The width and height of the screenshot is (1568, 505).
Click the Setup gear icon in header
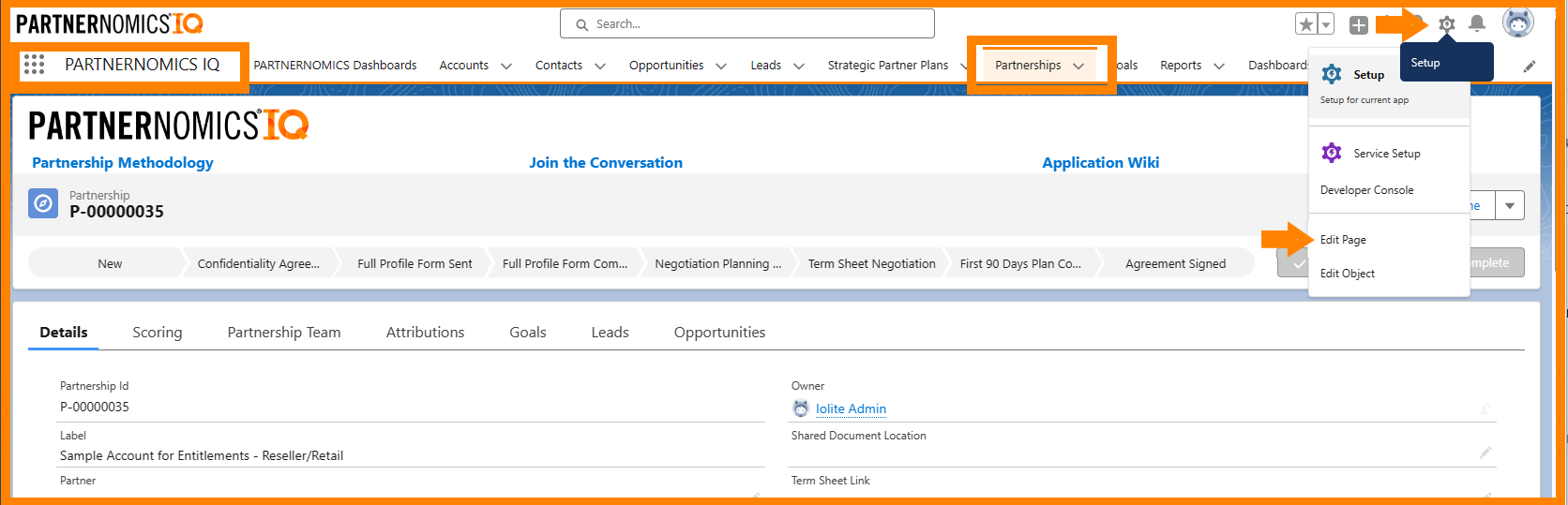(x=1447, y=24)
